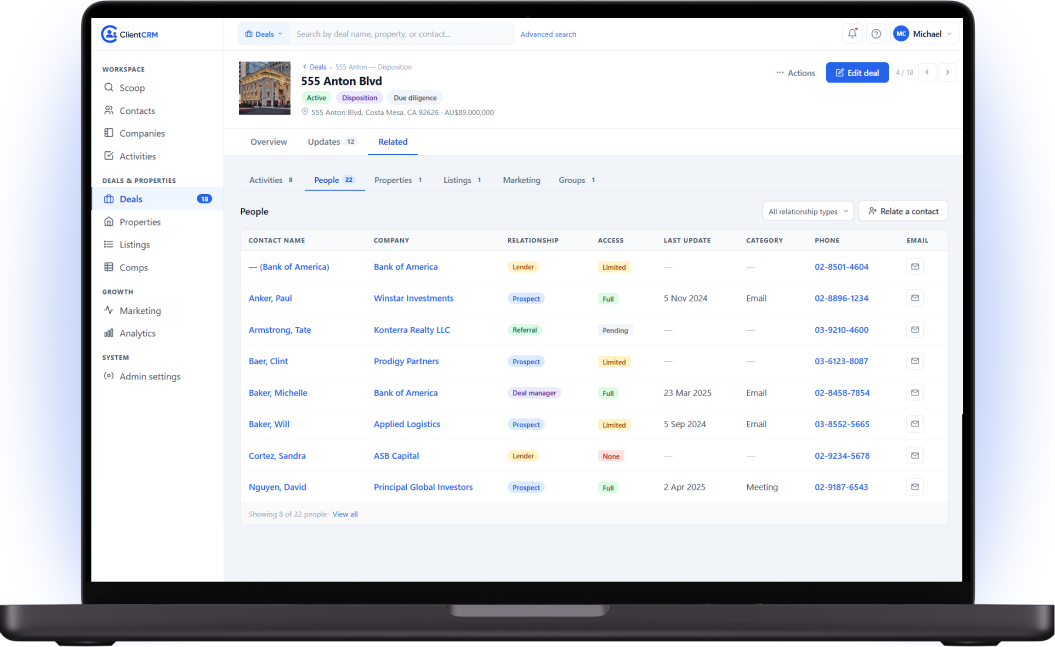Image resolution: width=1055 pixels, height=647 pixels.
Task: Click email icon for Cortez, Sandra
Action: [914, 455]
